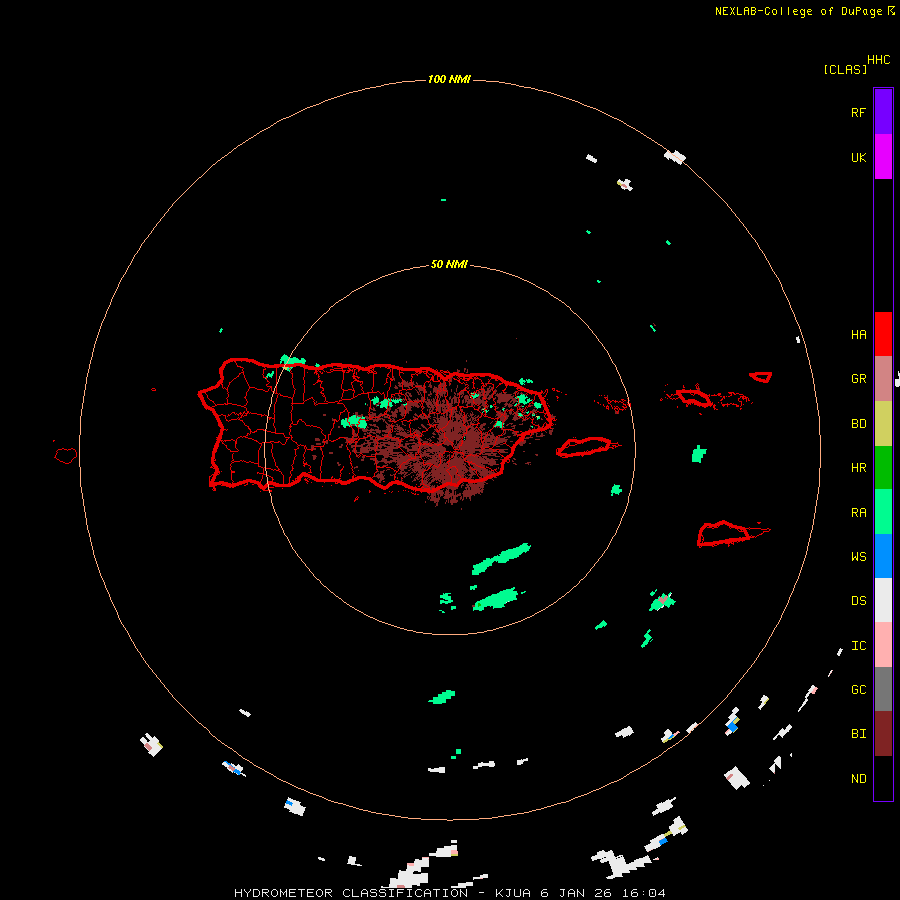Click the 6 JAN 26 date

tap(577, 893)
